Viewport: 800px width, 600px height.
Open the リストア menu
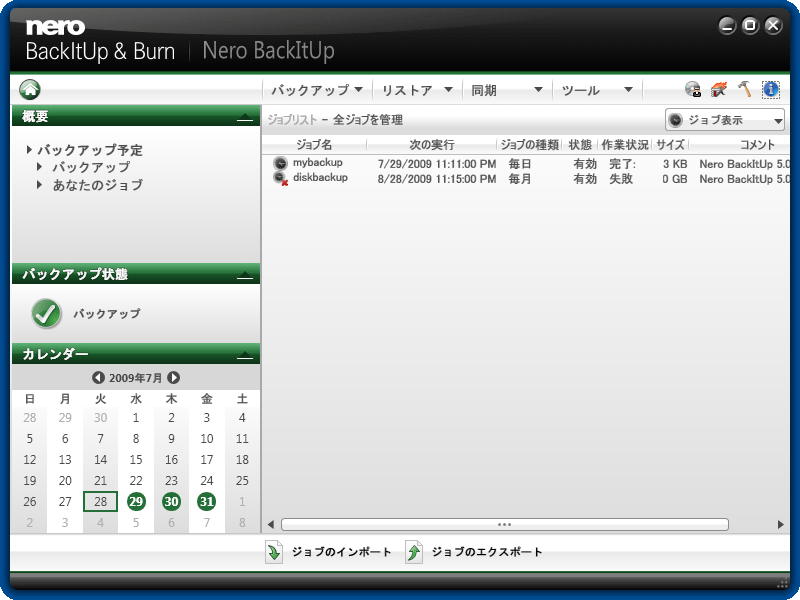point(417,90)
